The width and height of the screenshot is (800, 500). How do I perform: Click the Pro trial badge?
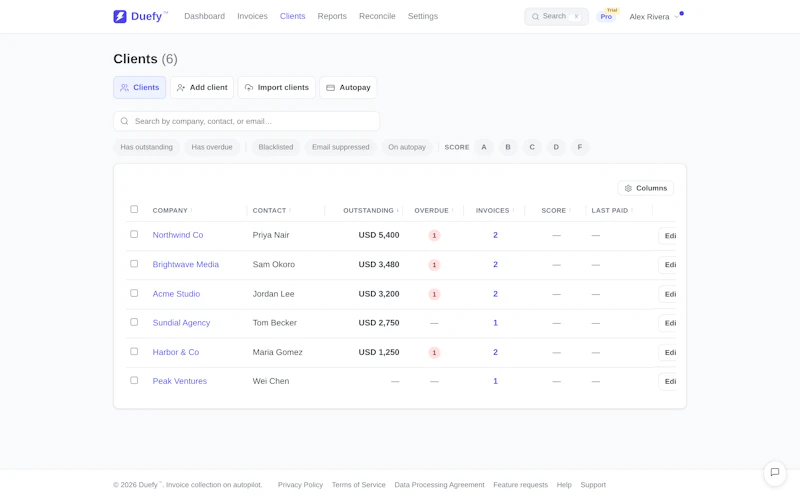coord(606,16)
